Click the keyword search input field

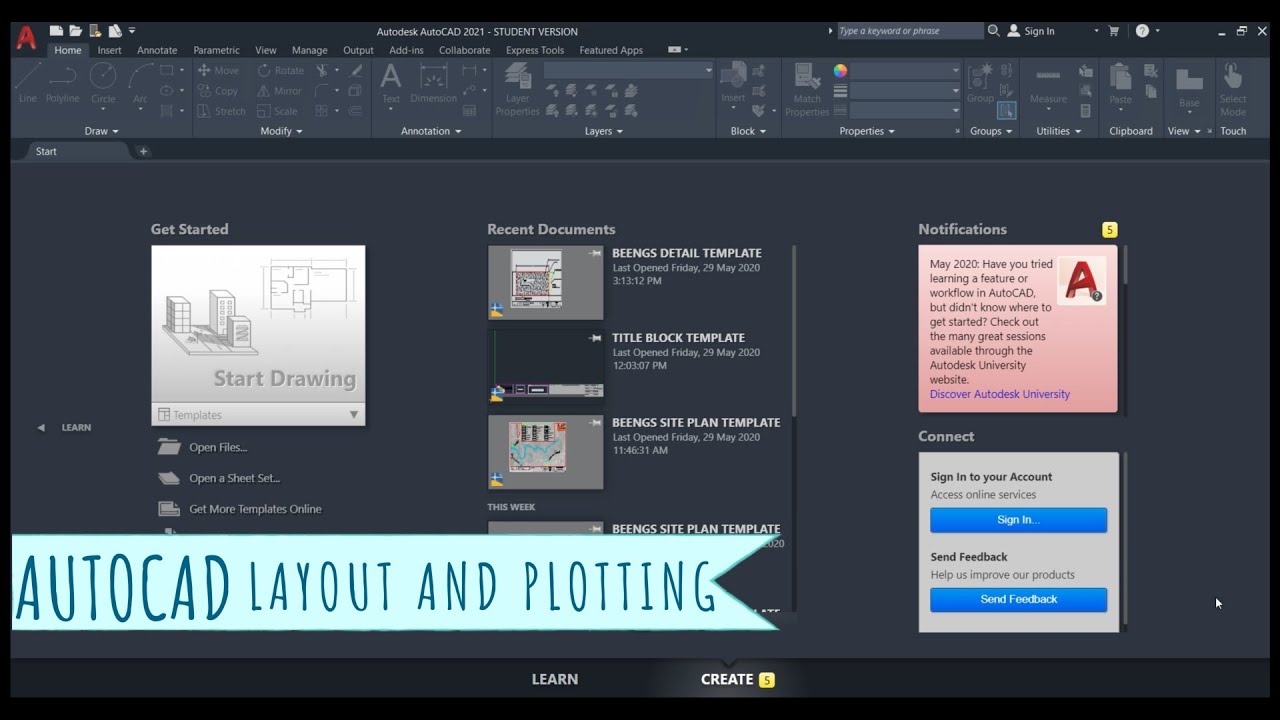909,31
